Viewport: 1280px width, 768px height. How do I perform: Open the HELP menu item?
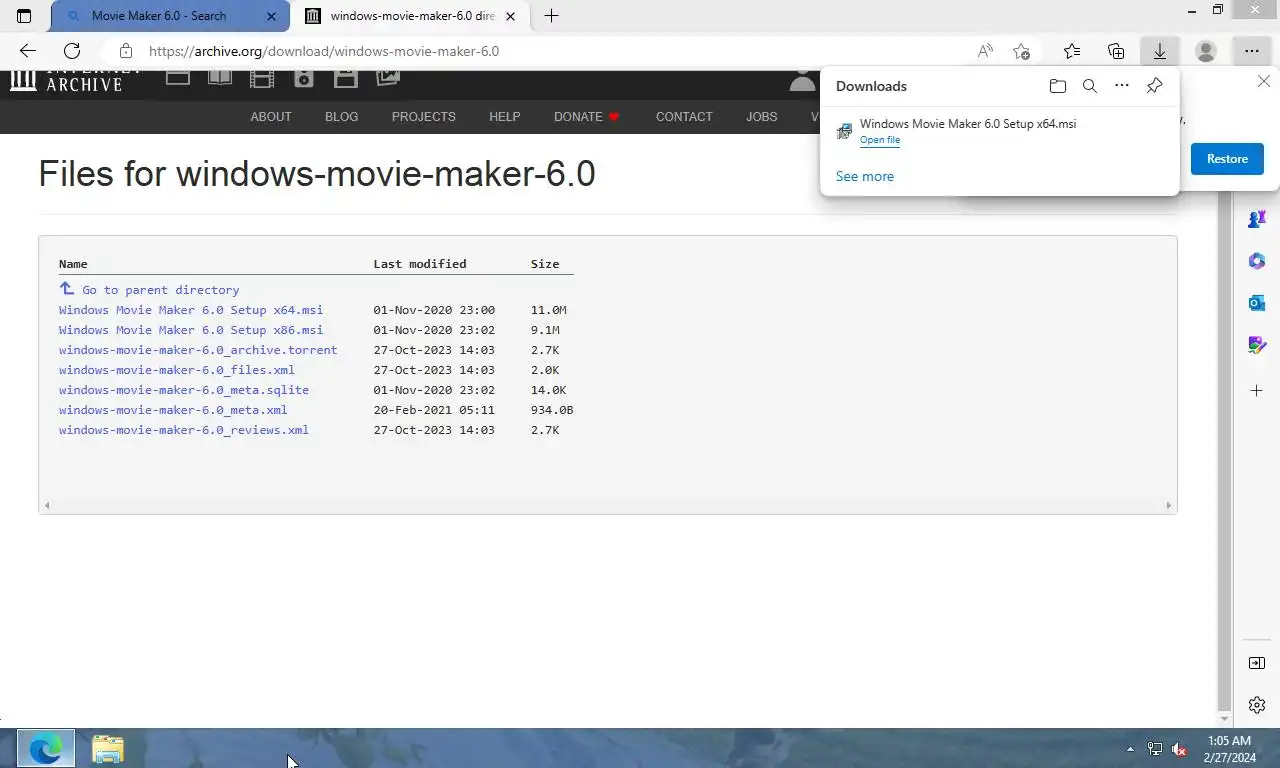pos(505,117)
